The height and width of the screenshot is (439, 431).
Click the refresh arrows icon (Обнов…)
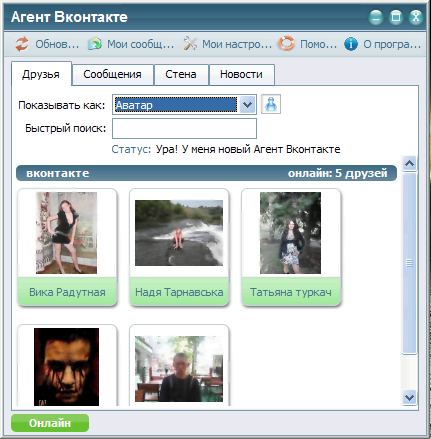[22, 44]
